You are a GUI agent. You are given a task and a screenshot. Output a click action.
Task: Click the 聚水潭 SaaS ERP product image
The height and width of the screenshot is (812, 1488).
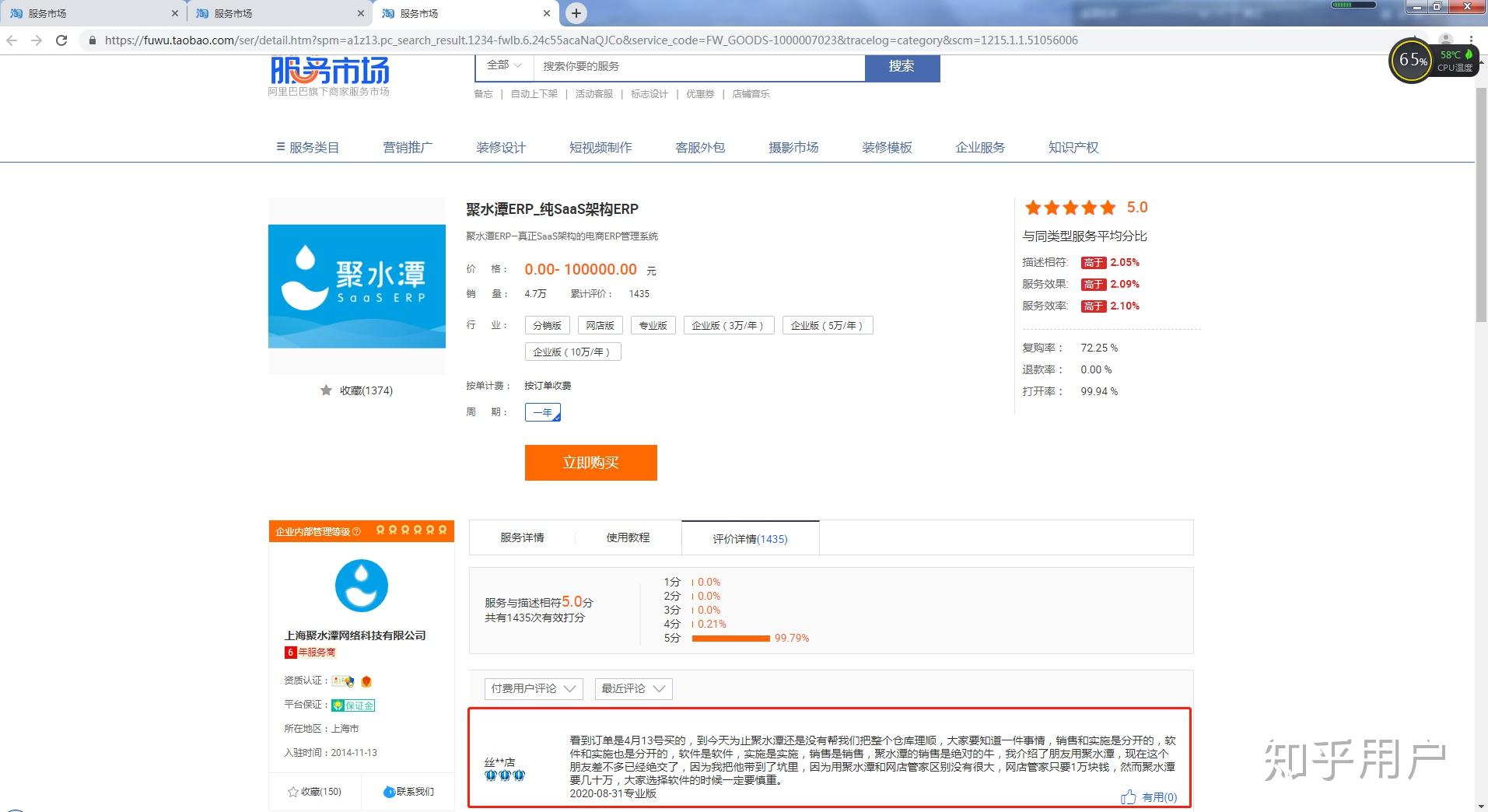(x=357, y=286)
